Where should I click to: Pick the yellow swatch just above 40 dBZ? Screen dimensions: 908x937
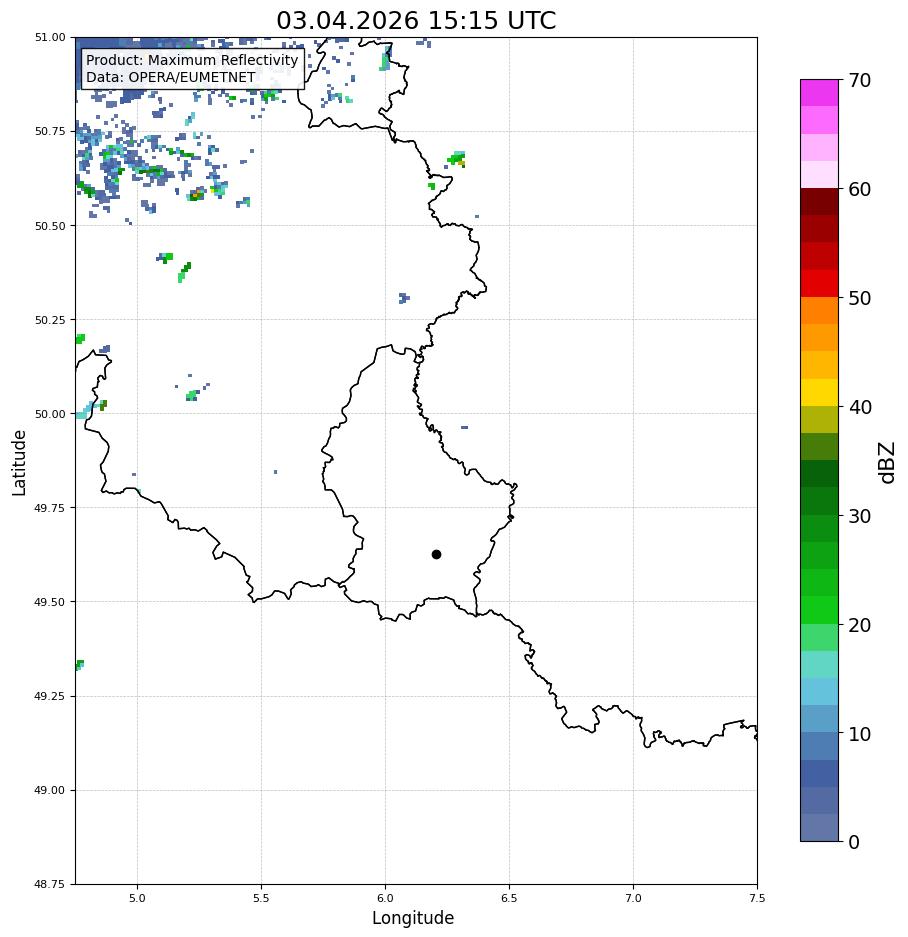point(820,393)
